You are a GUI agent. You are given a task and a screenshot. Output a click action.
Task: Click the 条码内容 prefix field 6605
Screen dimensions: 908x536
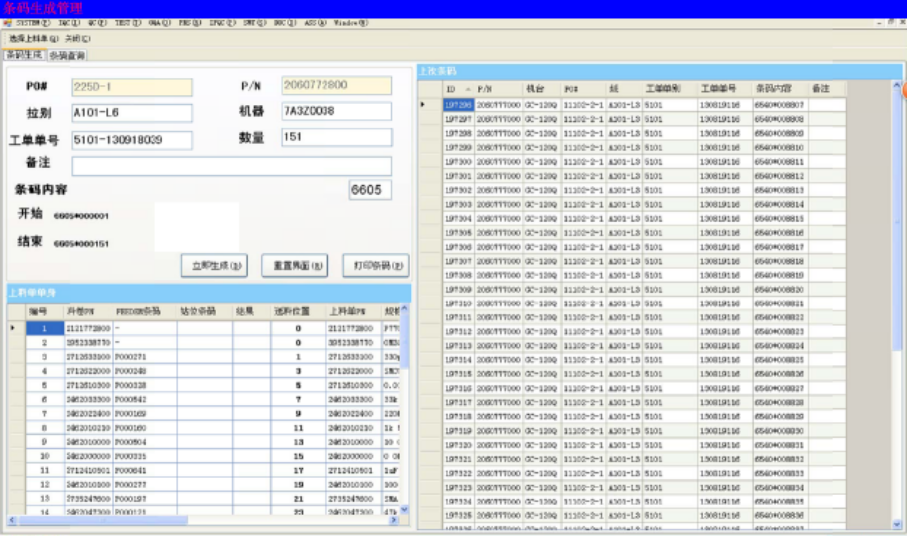click(370, 190)
